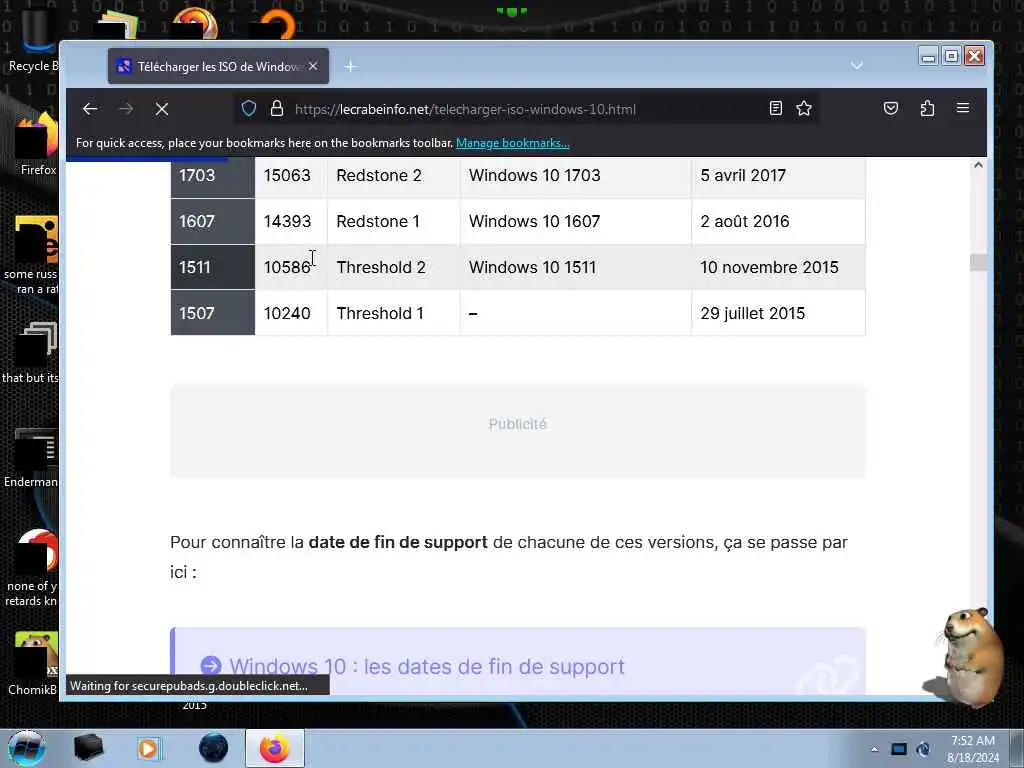Open black box taskbar app
This screenshot has height=768, width=1024.
pos(88,748)
